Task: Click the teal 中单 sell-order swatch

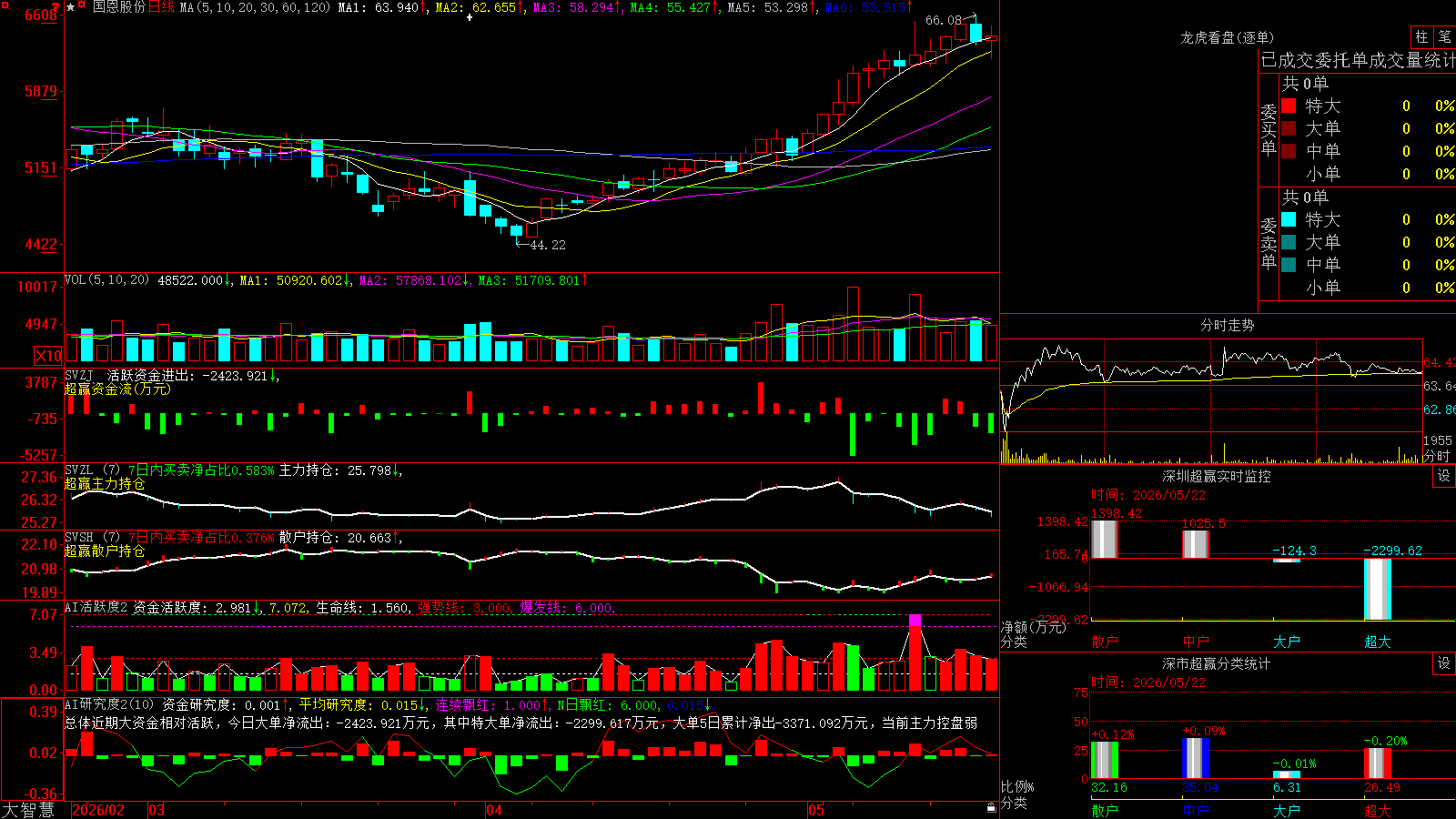Action: pos(1289,265)
